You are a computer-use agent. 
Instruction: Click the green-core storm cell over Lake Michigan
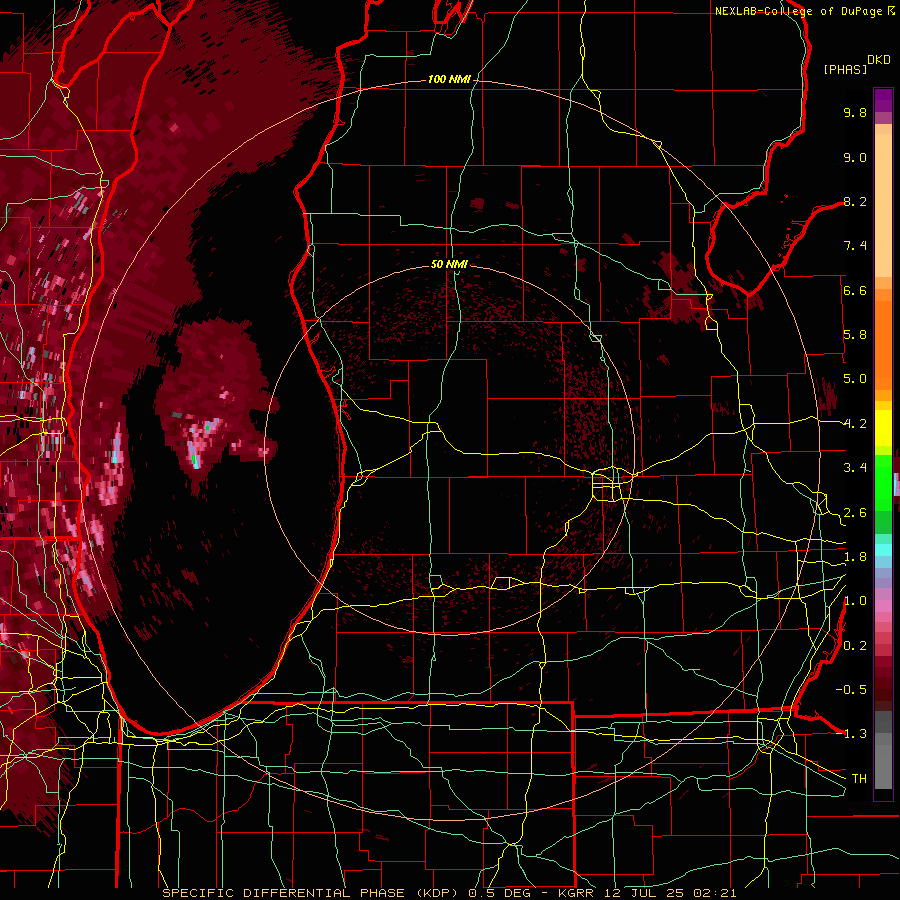point(196,459)
